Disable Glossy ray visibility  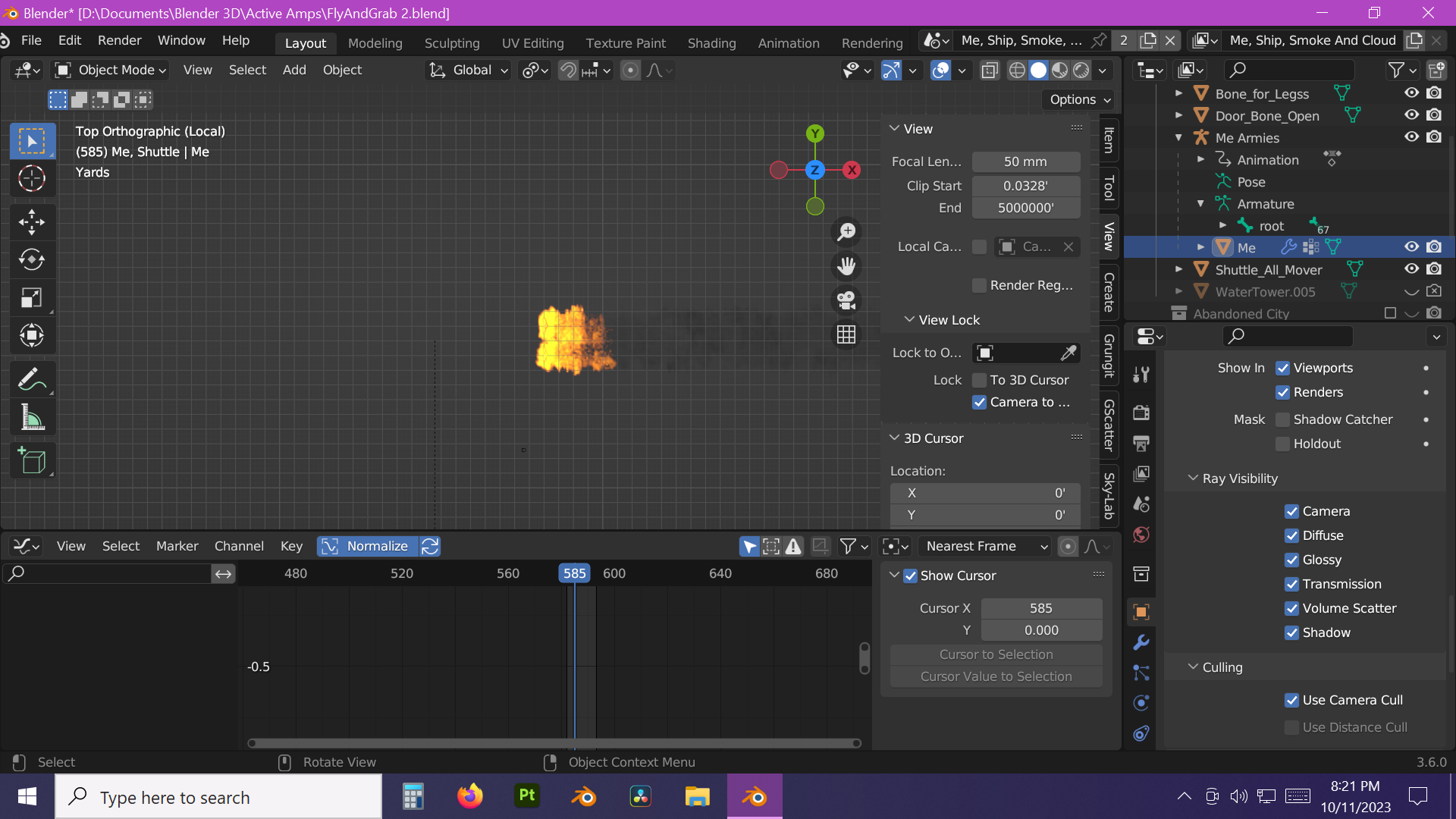coord(1292,560)
